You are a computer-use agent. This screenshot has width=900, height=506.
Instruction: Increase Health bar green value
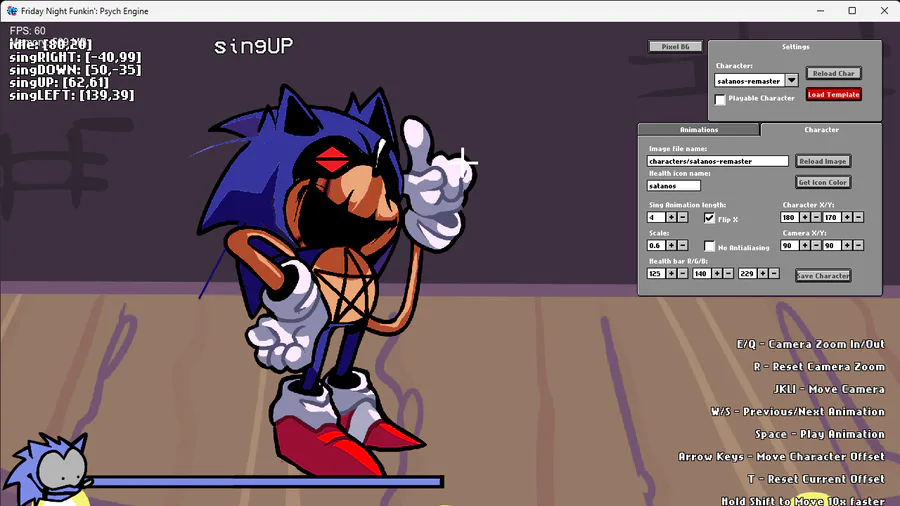pyautogui.click(x=717, y=274)
